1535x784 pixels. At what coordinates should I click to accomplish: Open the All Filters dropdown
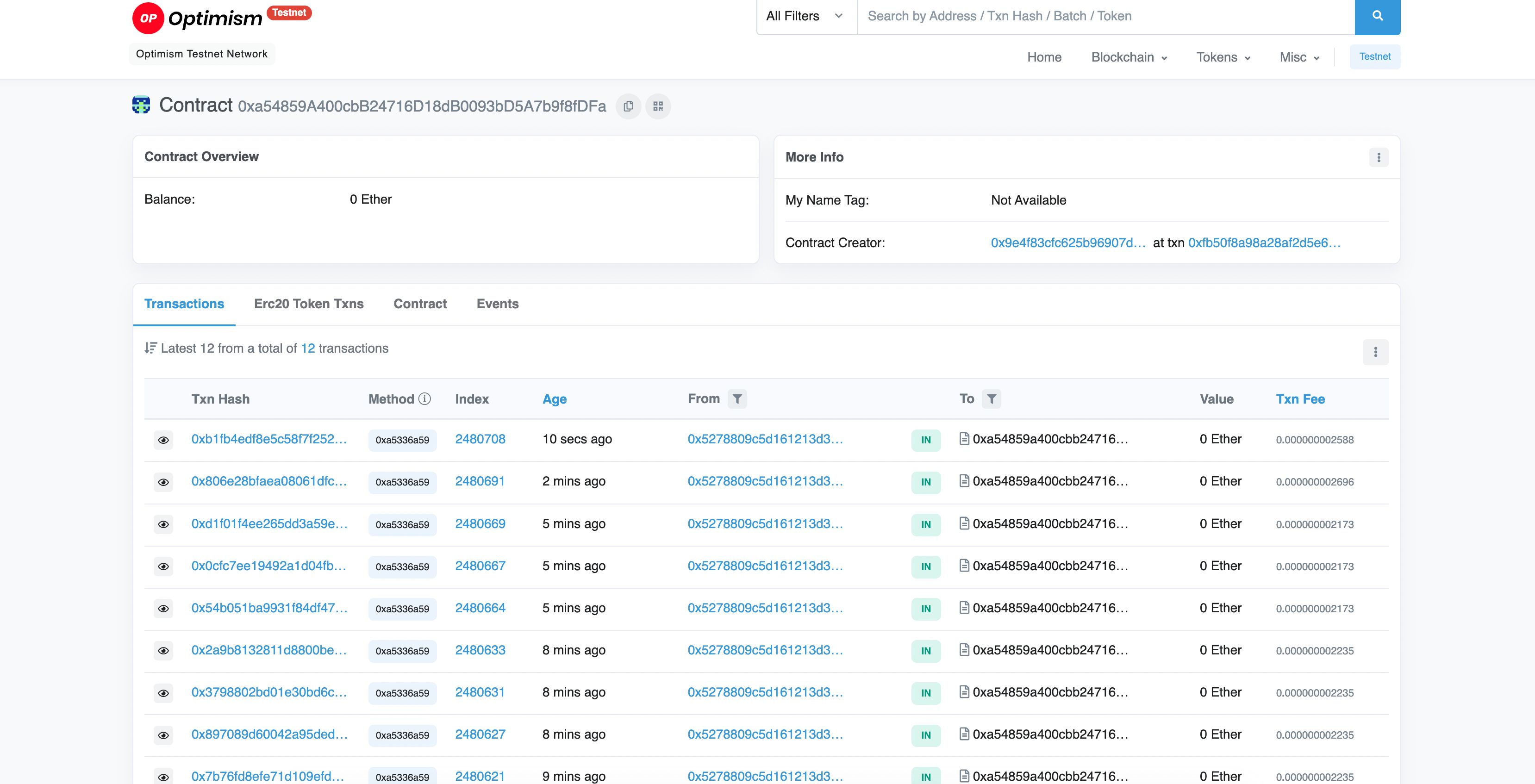pos(806,17)
